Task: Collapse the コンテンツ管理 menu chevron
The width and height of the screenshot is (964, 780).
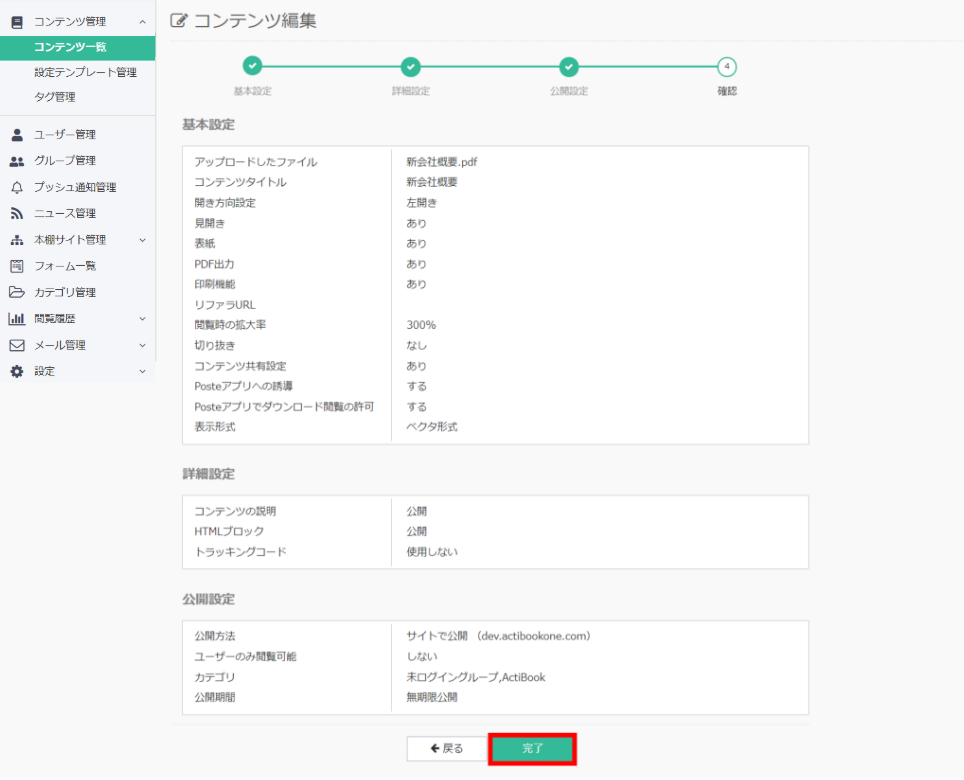Action: pyautogui.click(x=142, y=21)
